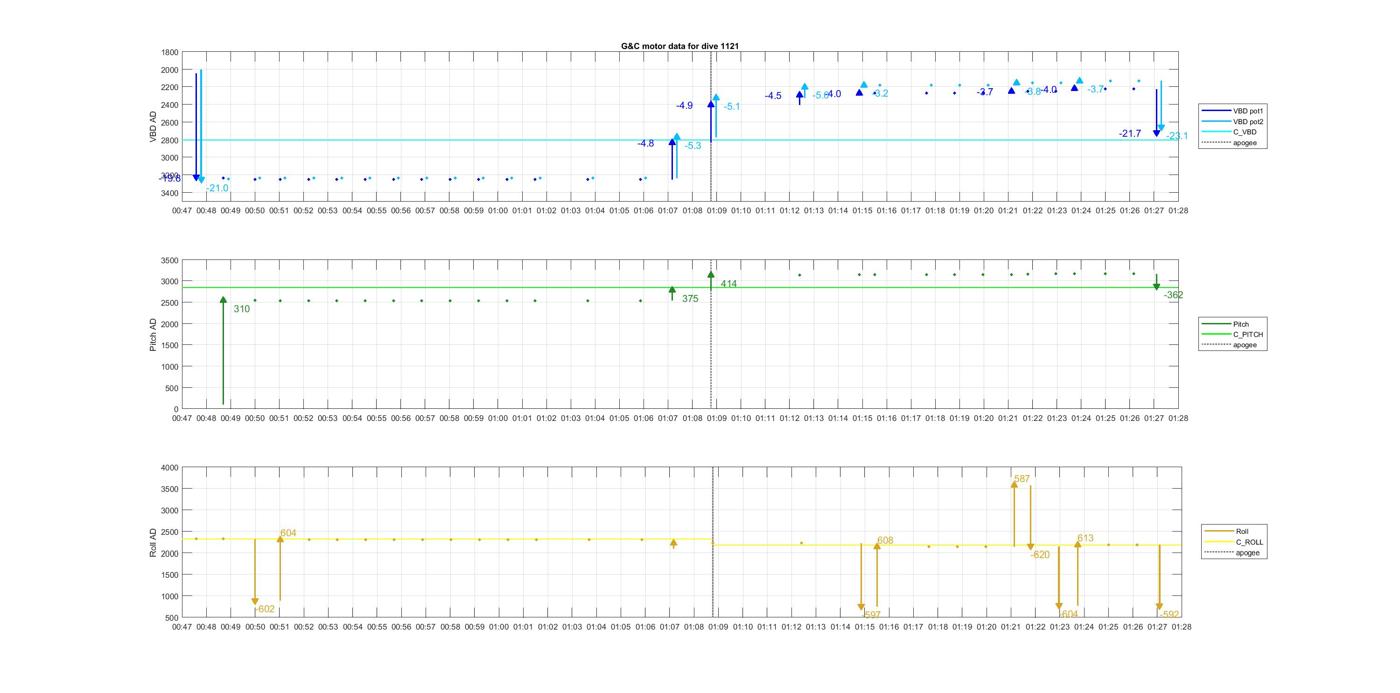1400x693 pixels.
Task: Click the '-602' roll data label
Action: point(265,609)
